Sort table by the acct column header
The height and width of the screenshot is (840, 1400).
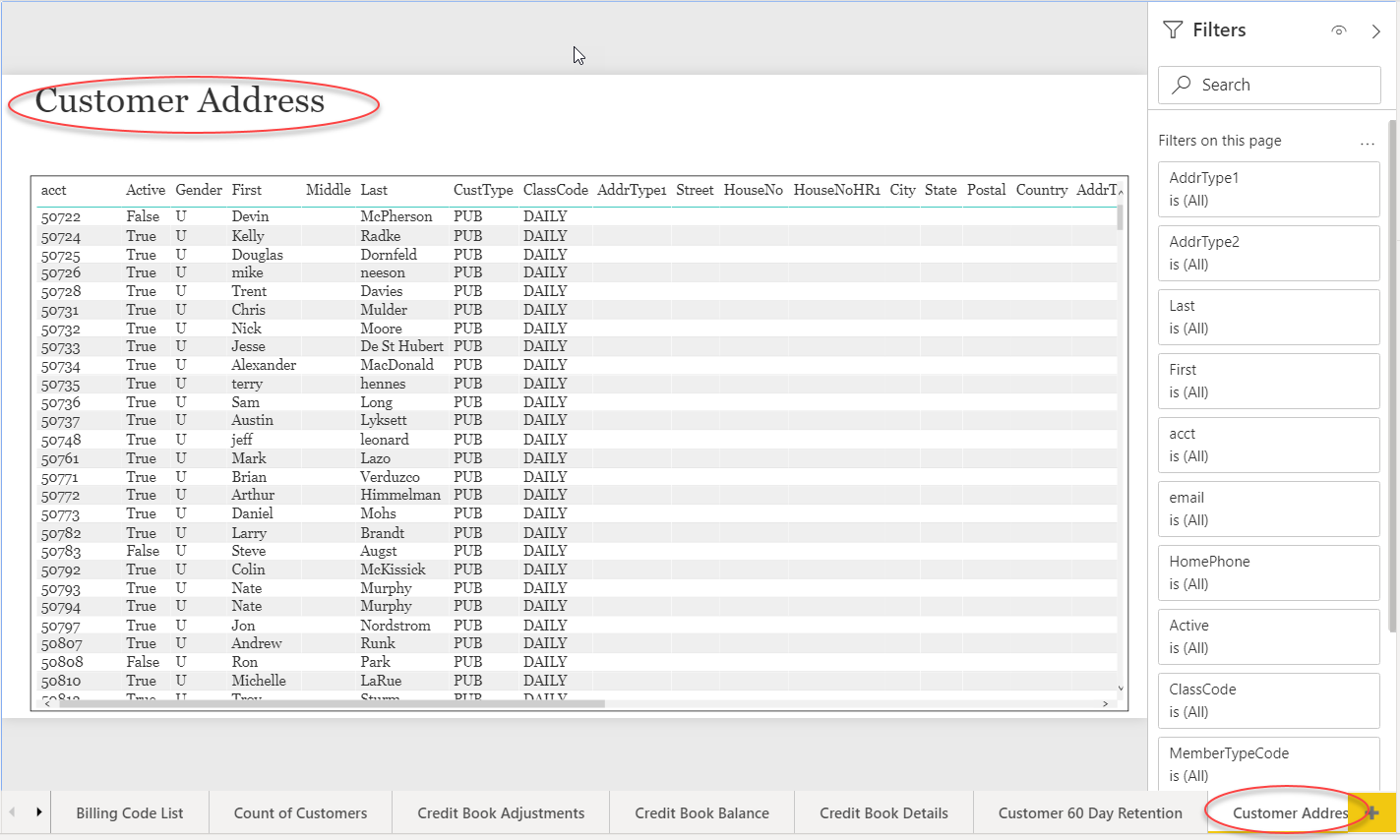point(54,190)
